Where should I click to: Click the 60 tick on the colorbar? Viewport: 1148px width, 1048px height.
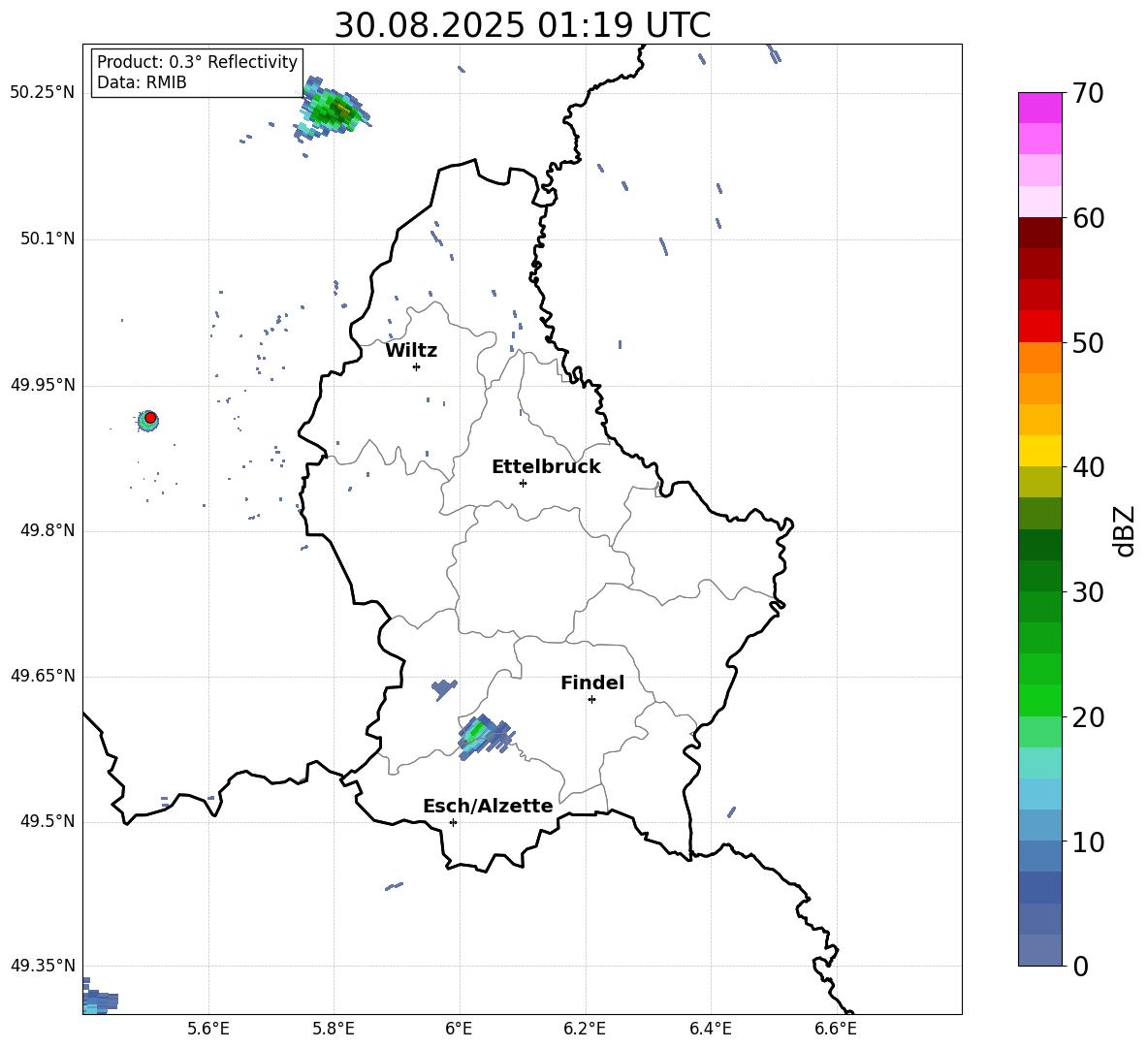point(1088,218)
